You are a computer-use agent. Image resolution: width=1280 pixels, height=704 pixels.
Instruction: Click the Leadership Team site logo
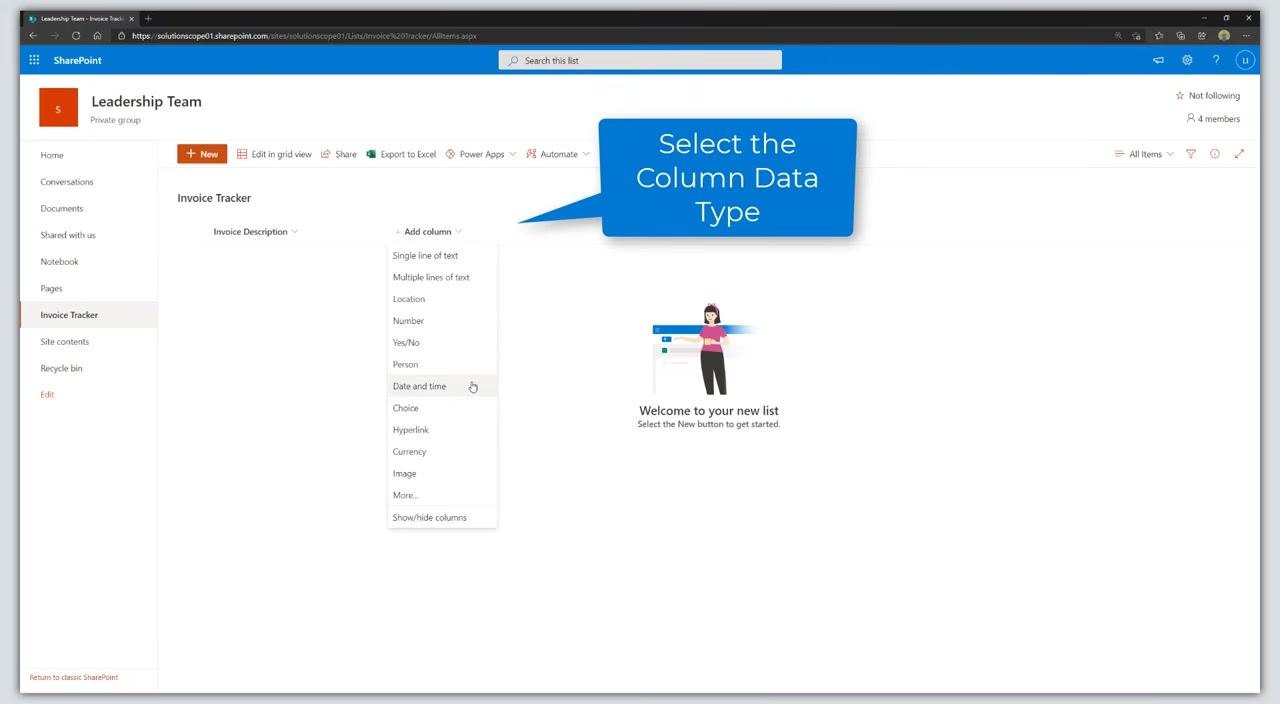pos(58,108)
